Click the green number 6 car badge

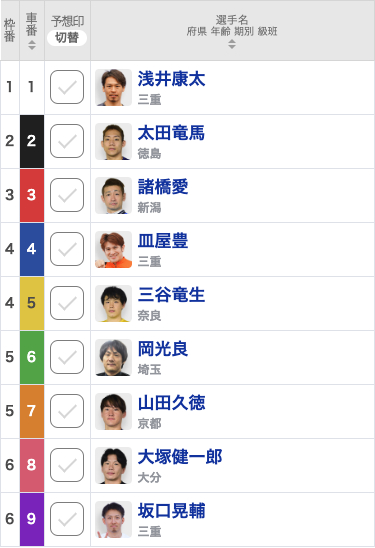point(32,357)
